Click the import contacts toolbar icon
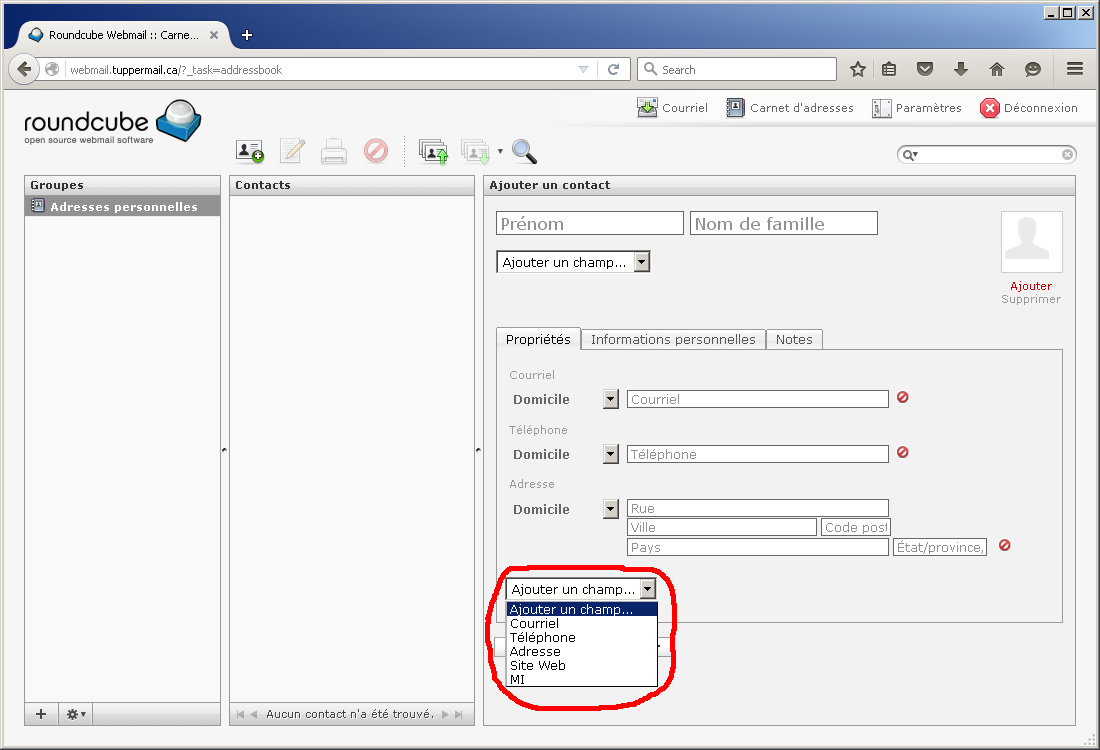The height and width of the screenshot is (750, 1100). click(x=433, y=151)
